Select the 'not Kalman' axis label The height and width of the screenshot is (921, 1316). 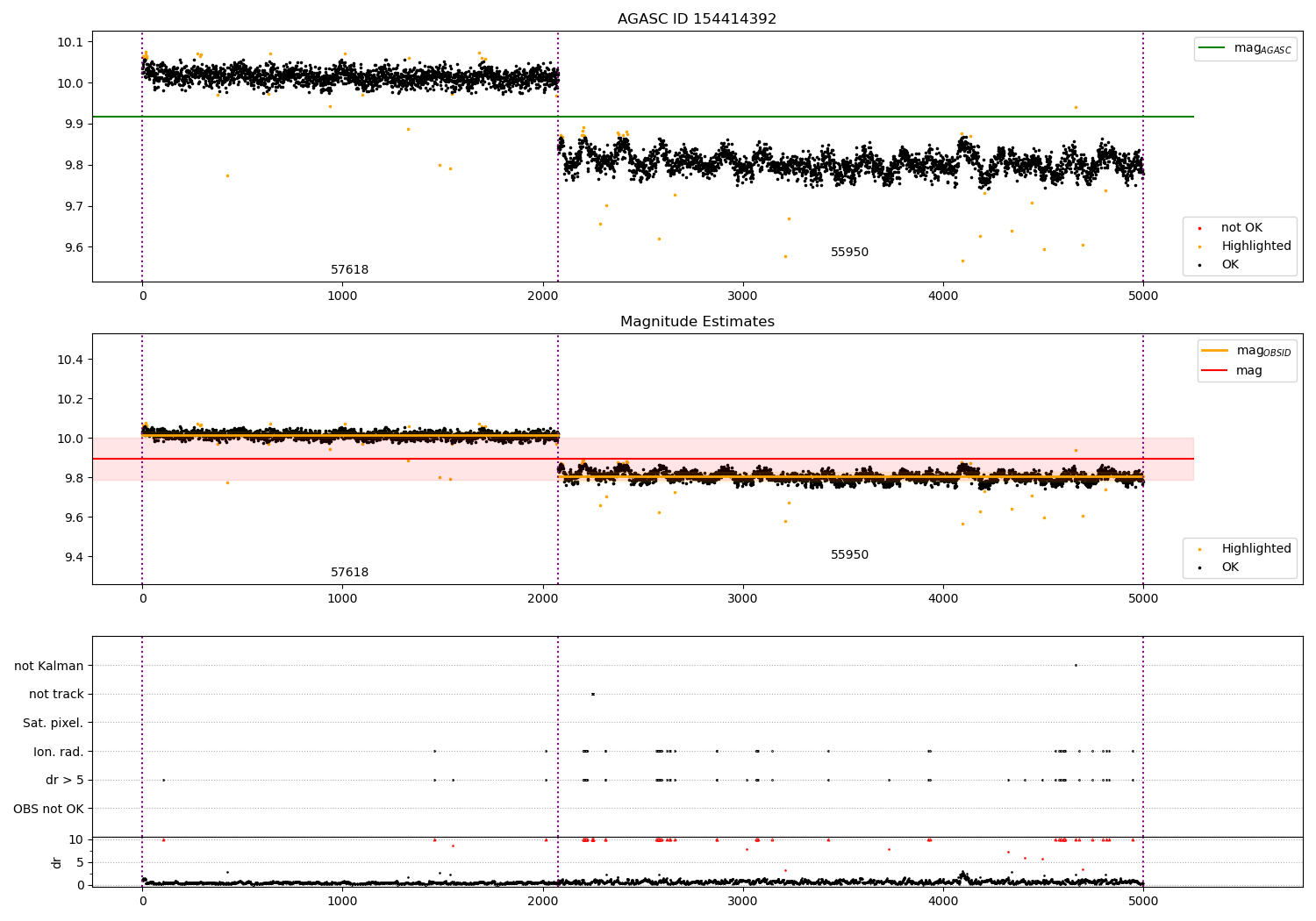(x=49, y=666)
